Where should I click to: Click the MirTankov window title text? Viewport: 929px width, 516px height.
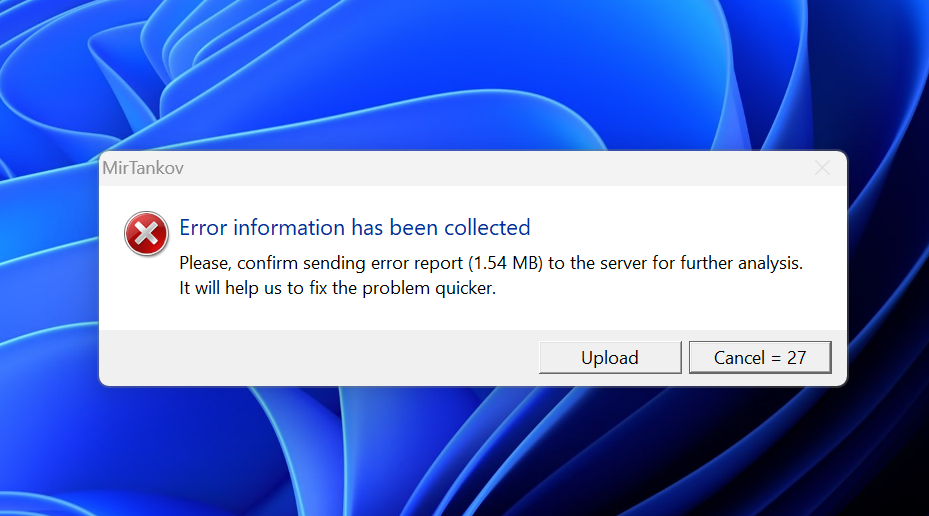tap(143, 168)
